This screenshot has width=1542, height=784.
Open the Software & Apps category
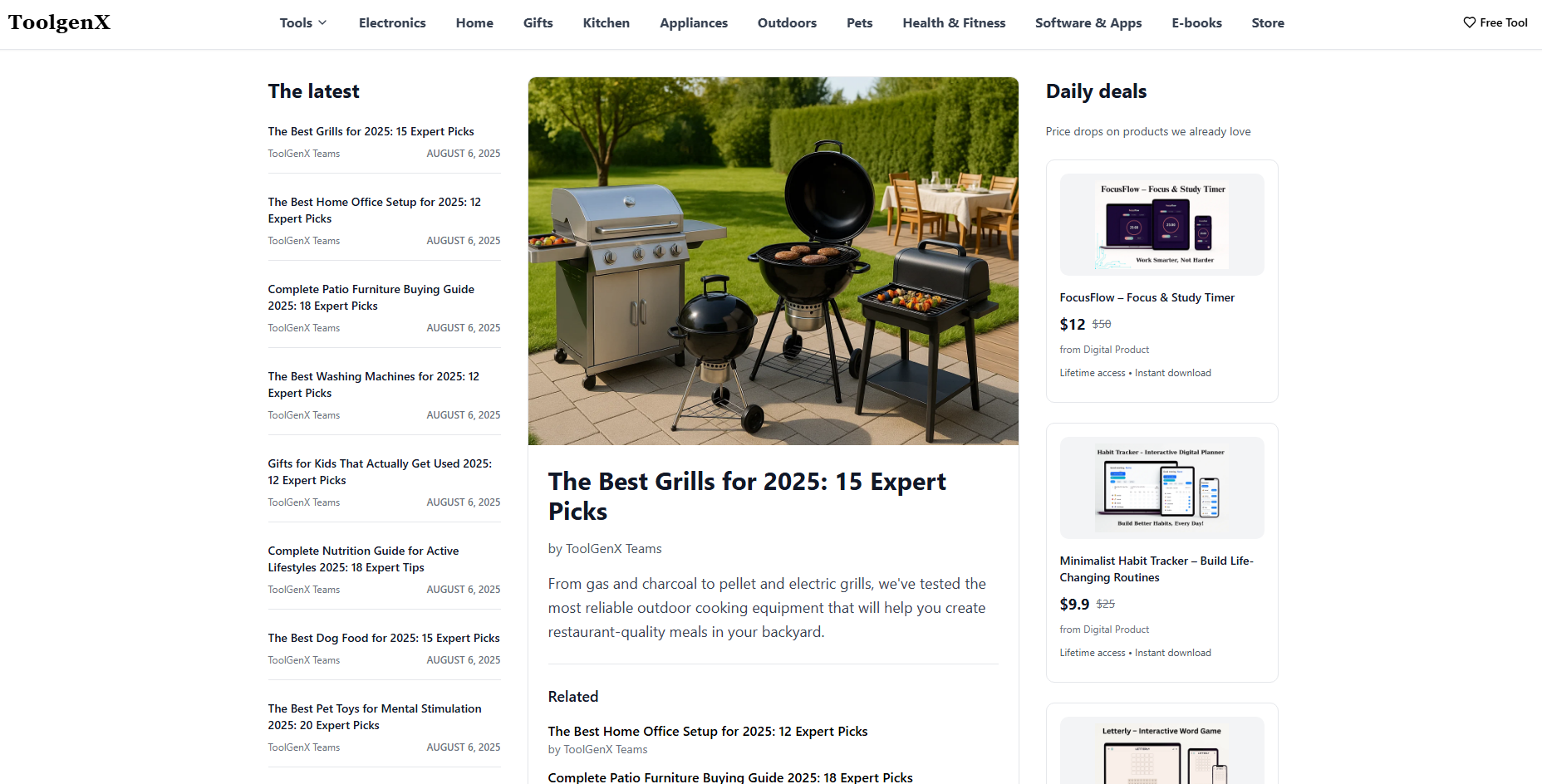pos(1088,23)
